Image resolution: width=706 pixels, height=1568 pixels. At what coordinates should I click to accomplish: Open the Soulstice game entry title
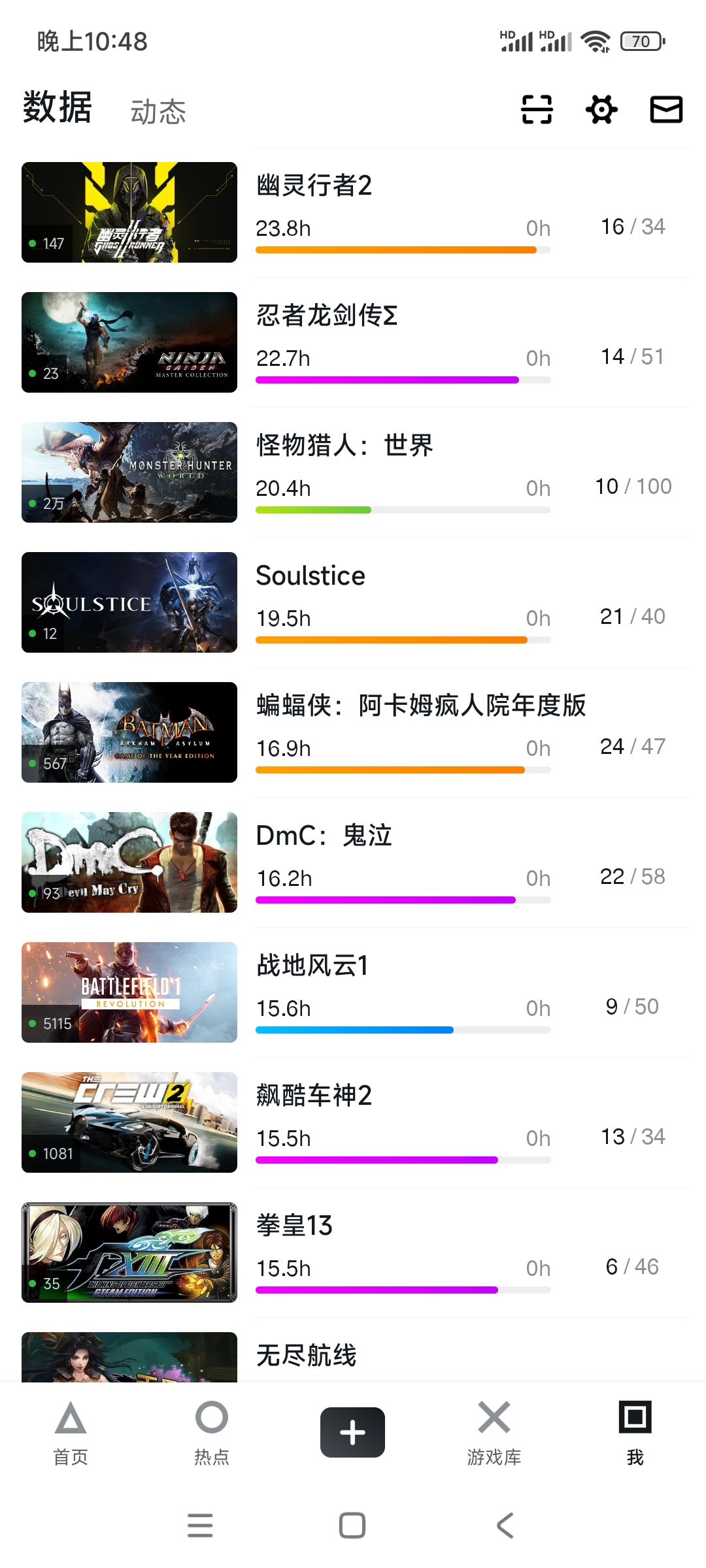pos(311,576)
